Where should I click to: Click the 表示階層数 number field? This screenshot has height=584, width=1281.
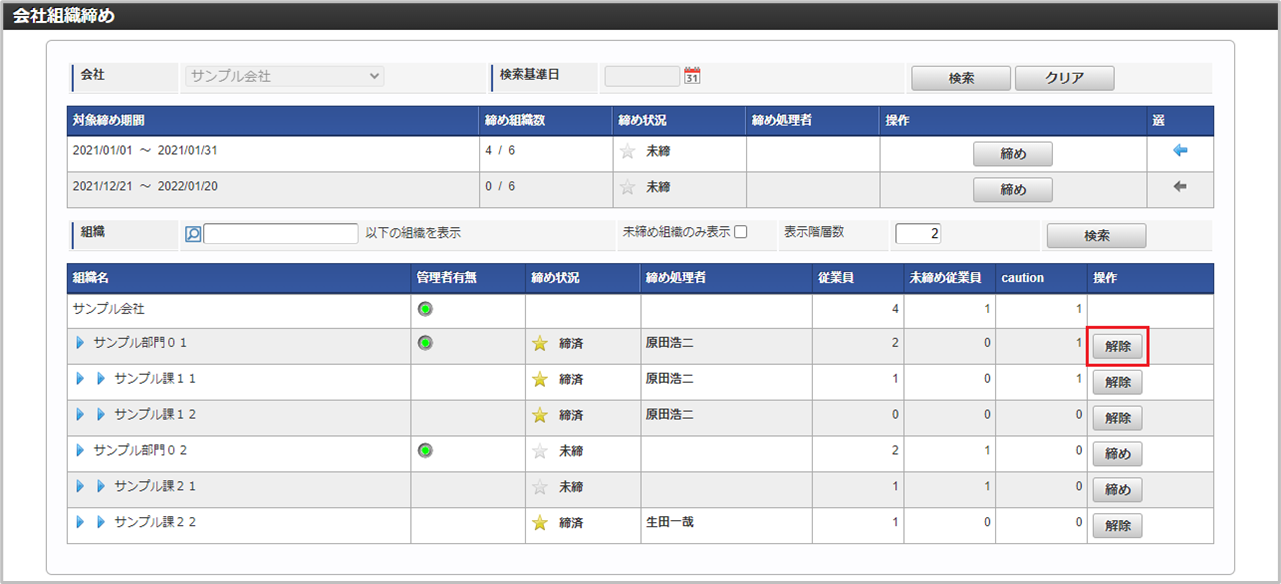click(917, 234)
